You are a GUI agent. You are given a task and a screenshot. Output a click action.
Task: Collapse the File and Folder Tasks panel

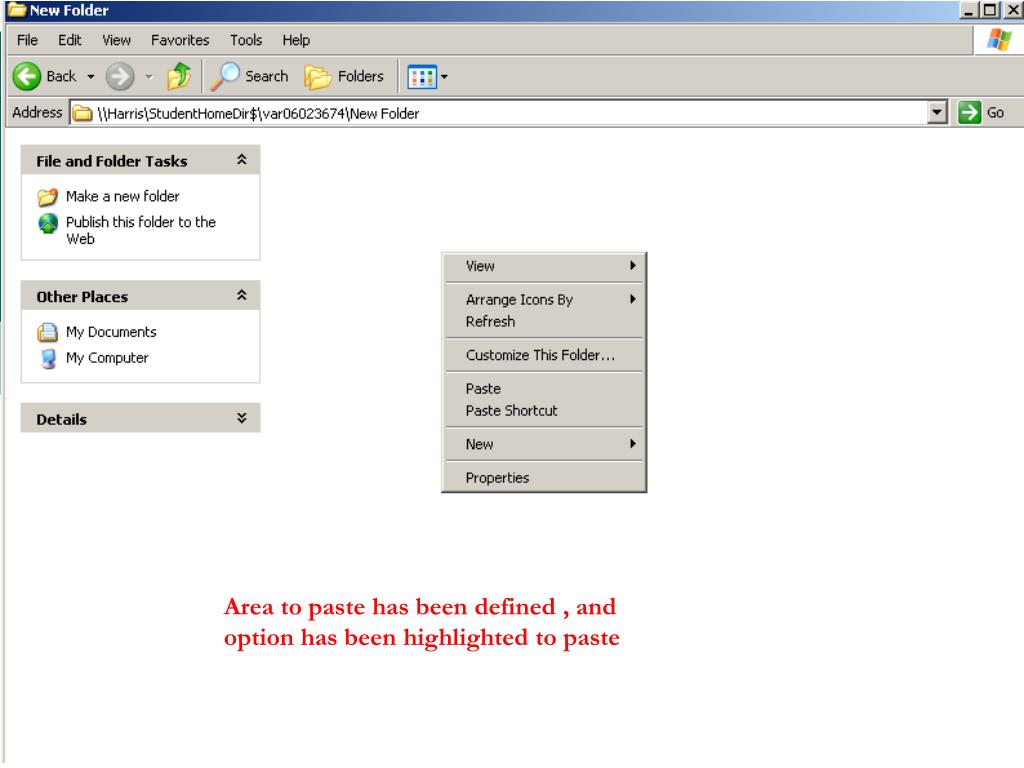[x=241, y=160]
